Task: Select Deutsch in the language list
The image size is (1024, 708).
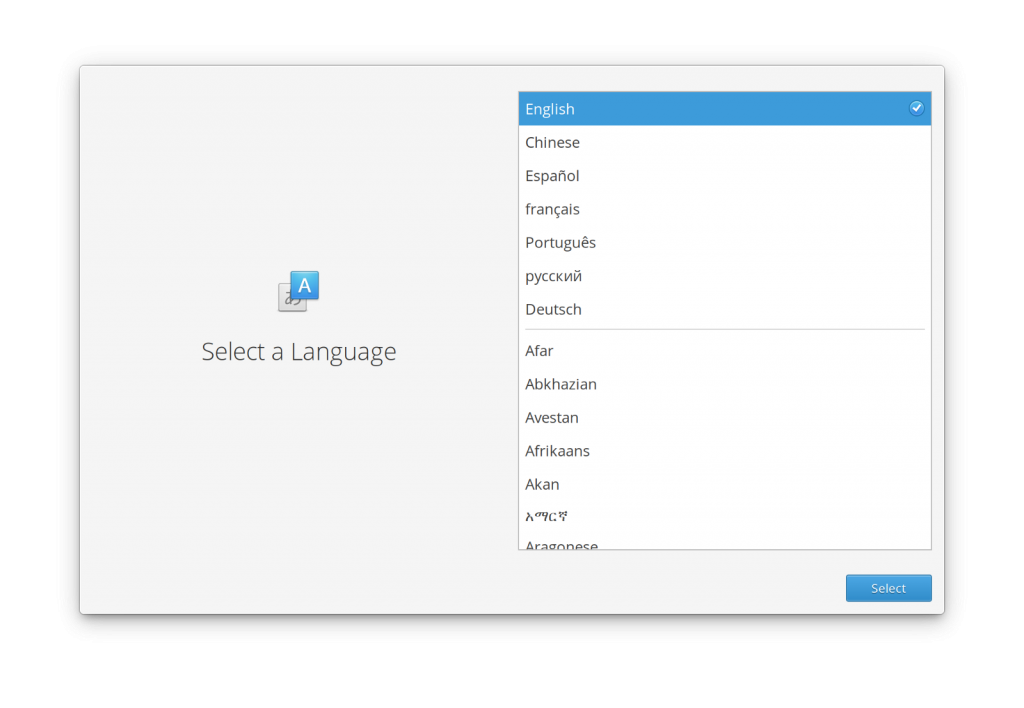Action: 553,309
